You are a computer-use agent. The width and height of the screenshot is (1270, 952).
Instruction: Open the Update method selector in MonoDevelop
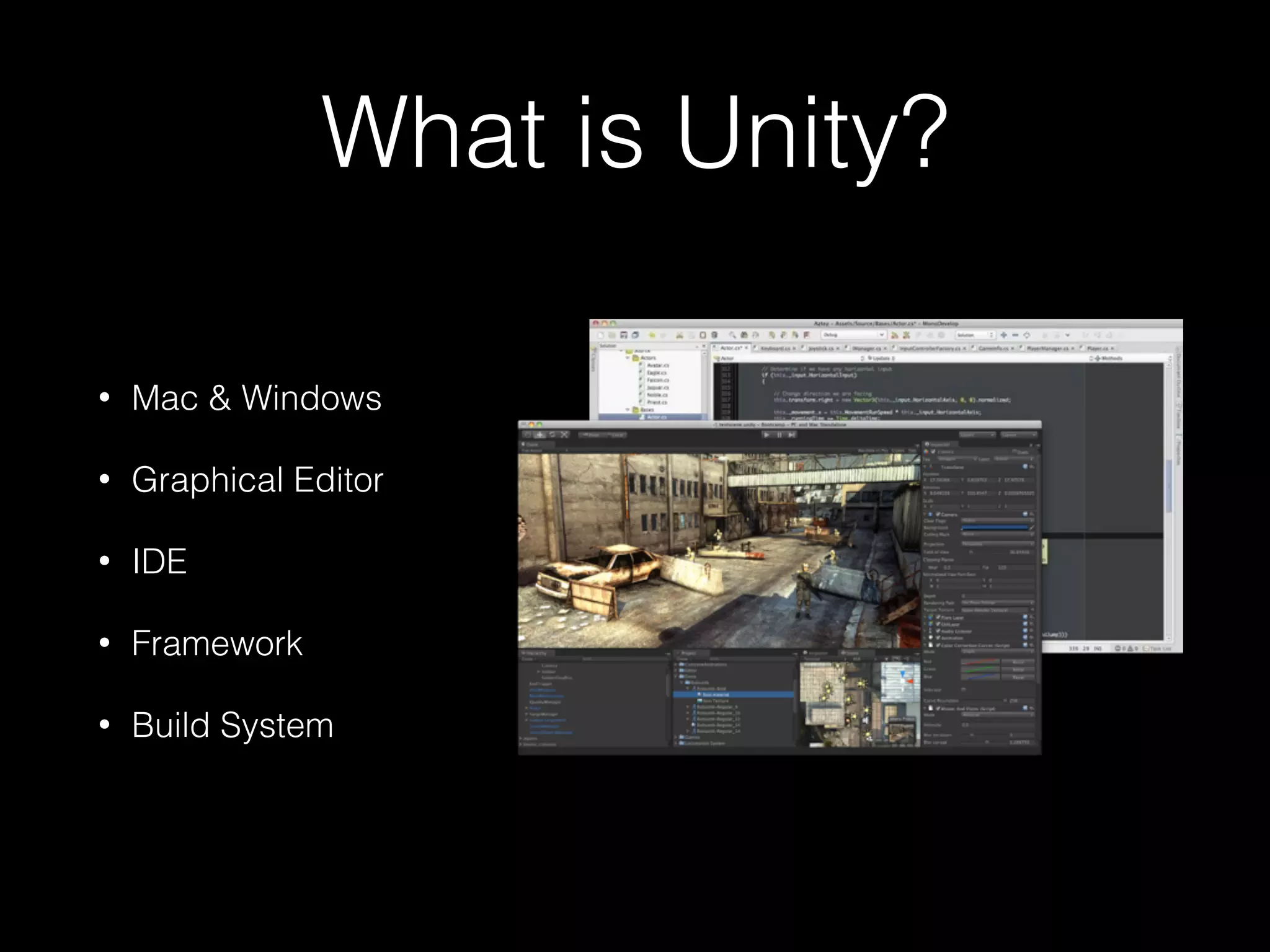pyautogui.click(x=881, y=358)
